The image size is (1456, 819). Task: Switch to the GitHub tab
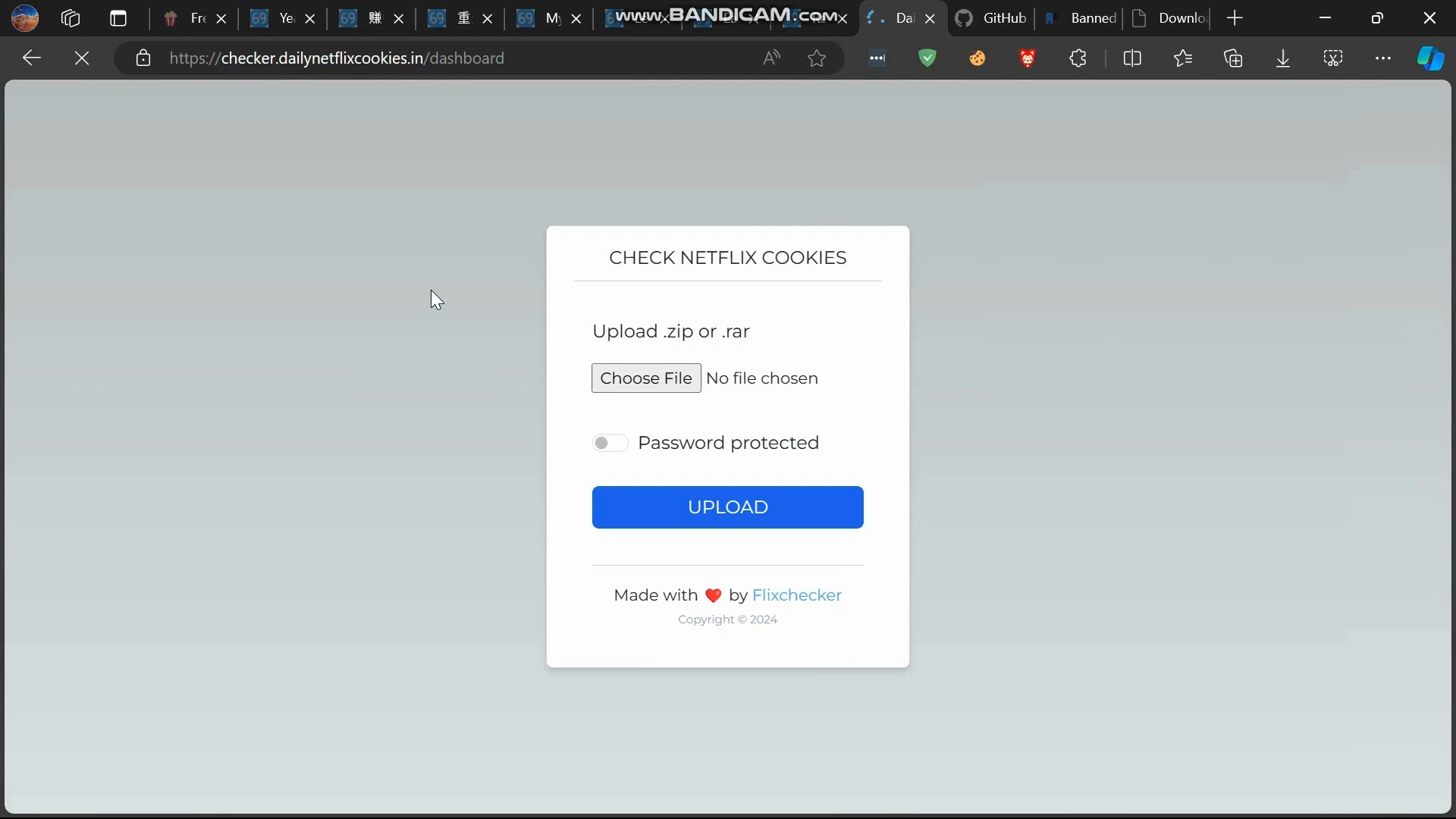[x=991, y=18]
